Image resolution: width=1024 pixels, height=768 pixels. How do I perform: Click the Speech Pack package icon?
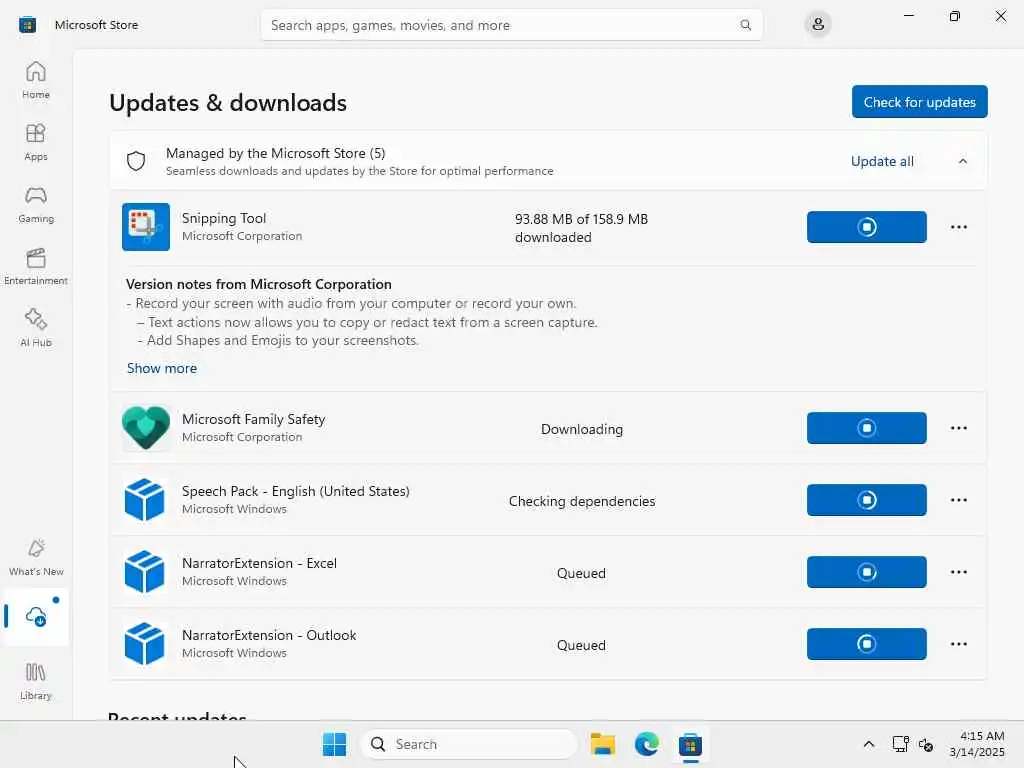pyautogui.click(x=145, y=500)
